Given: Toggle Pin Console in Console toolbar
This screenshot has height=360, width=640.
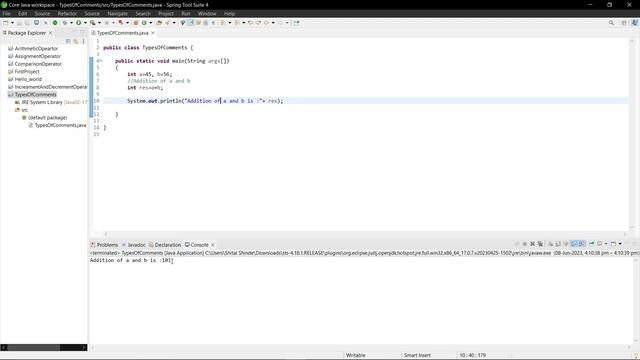Looking at the screenshot, I should 591,244.
